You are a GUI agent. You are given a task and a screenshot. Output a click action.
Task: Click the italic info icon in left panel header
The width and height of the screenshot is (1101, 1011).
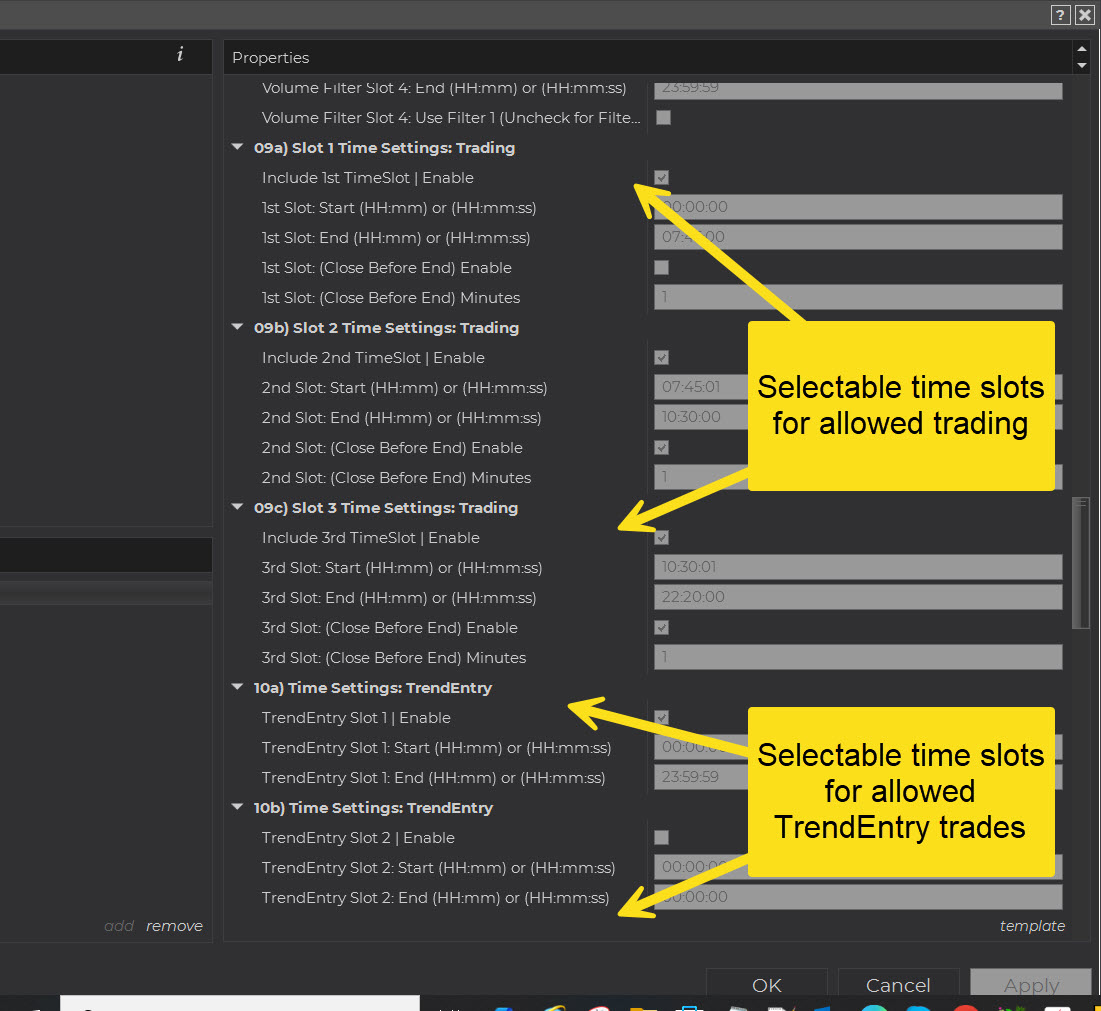180,55
